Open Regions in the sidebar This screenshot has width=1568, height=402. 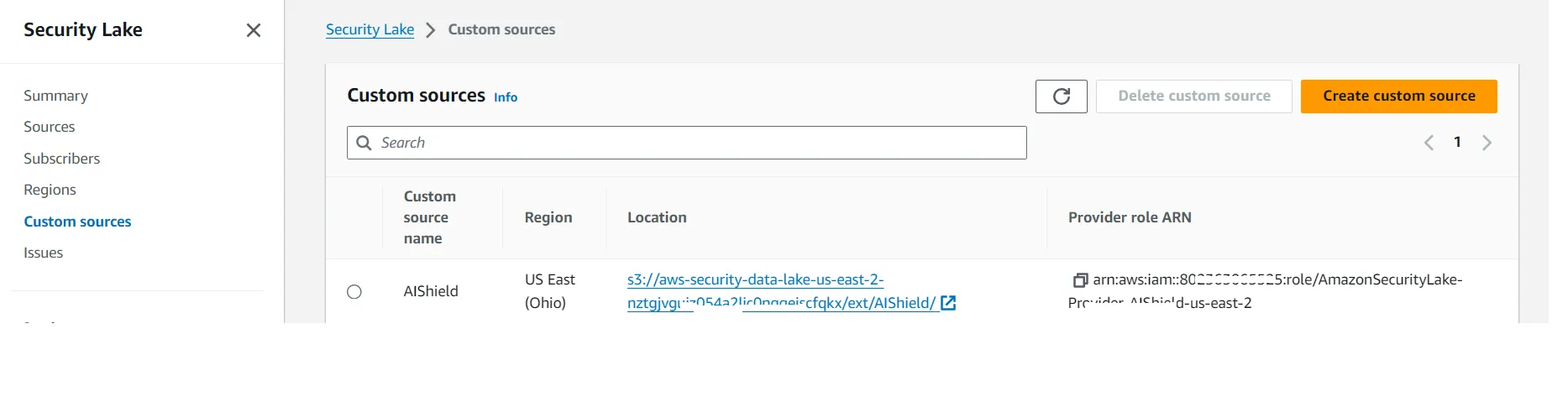click(x=50, y=190)
